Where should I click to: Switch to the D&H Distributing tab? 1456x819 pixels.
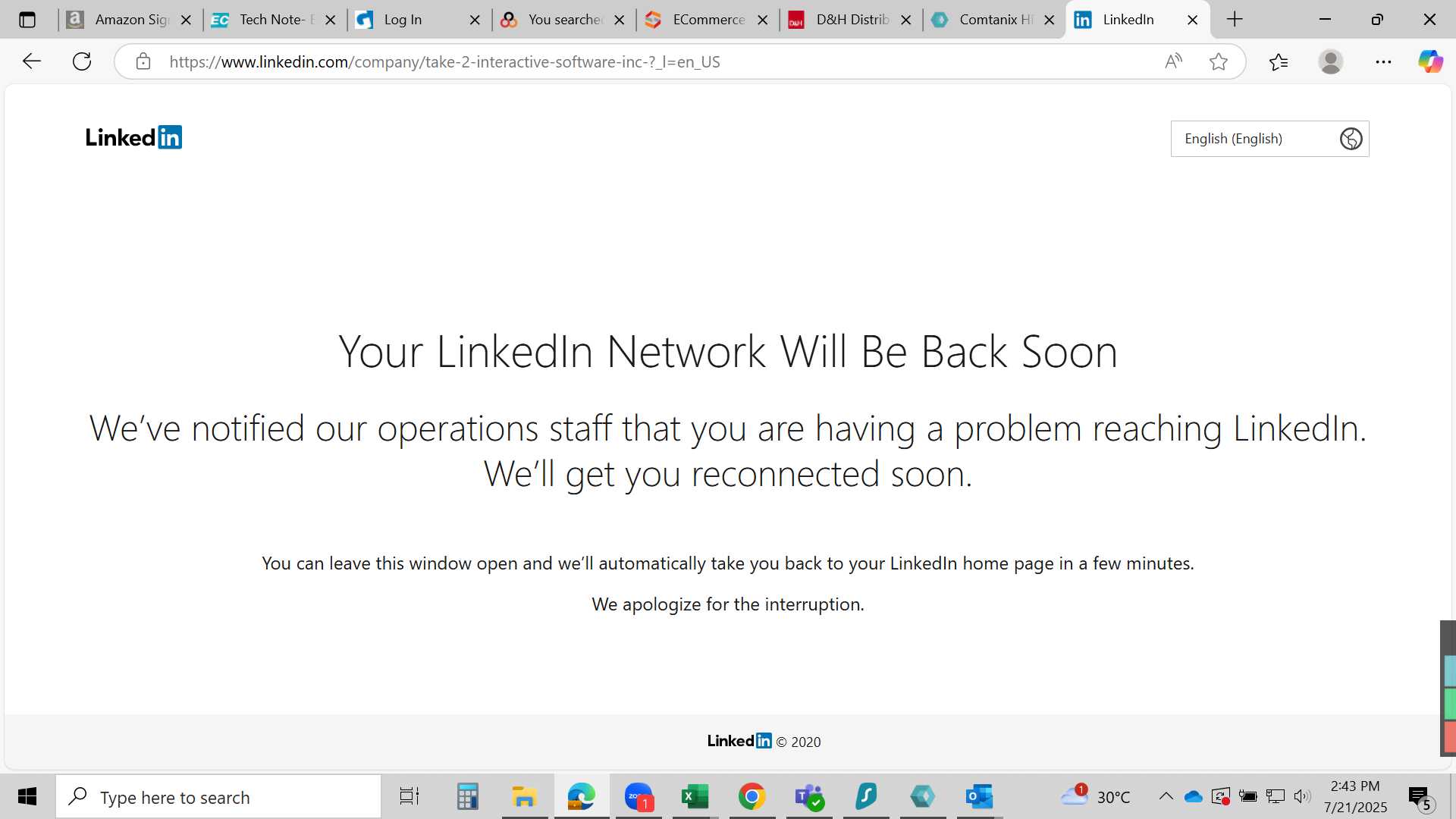[x=850, y=20]
